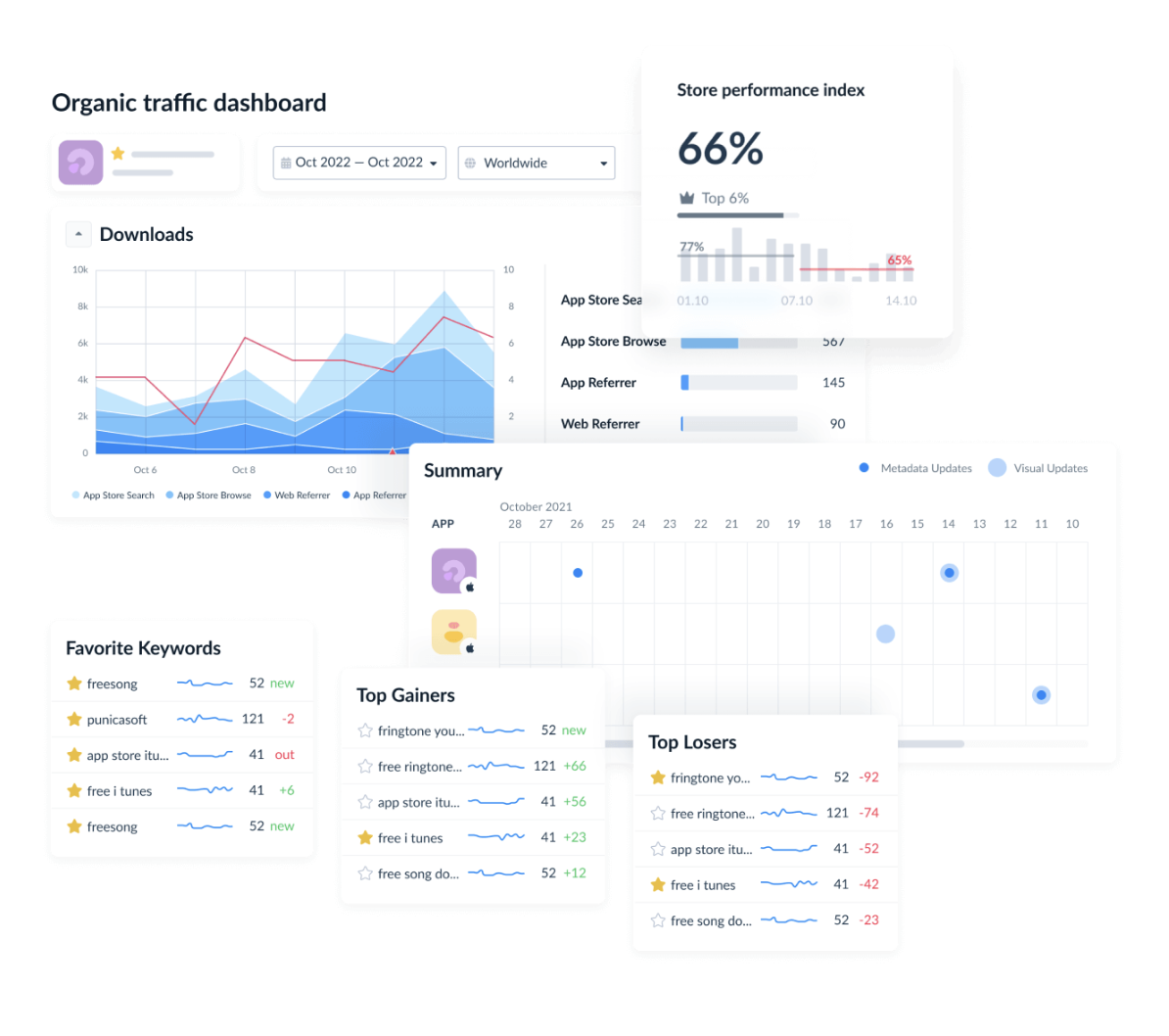Toggle the star next to punicasoft keyword
This screenshot has height=1036, width=1169.
coord(73,719)
